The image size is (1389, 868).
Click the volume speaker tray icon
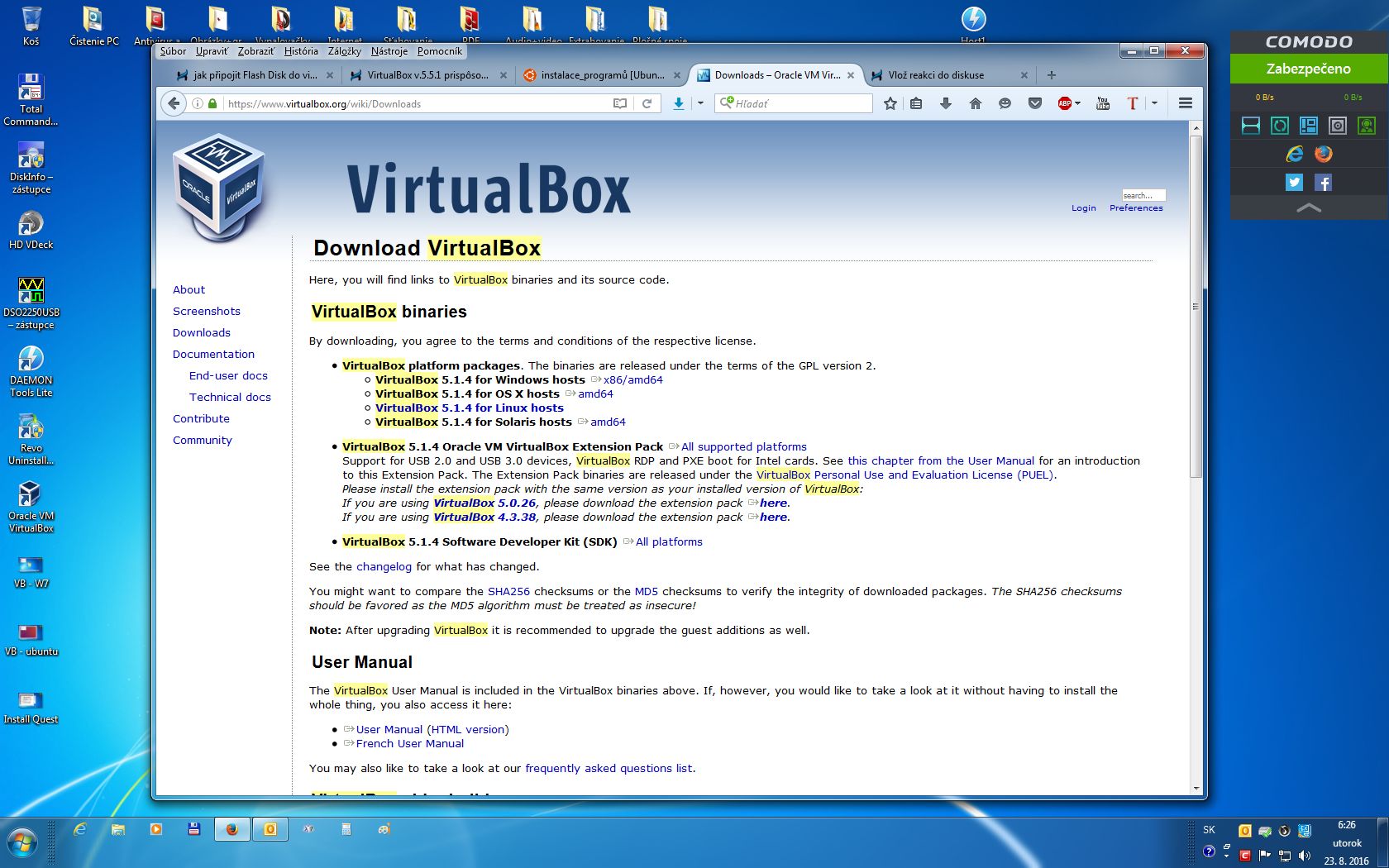(x=1305, y=856)
